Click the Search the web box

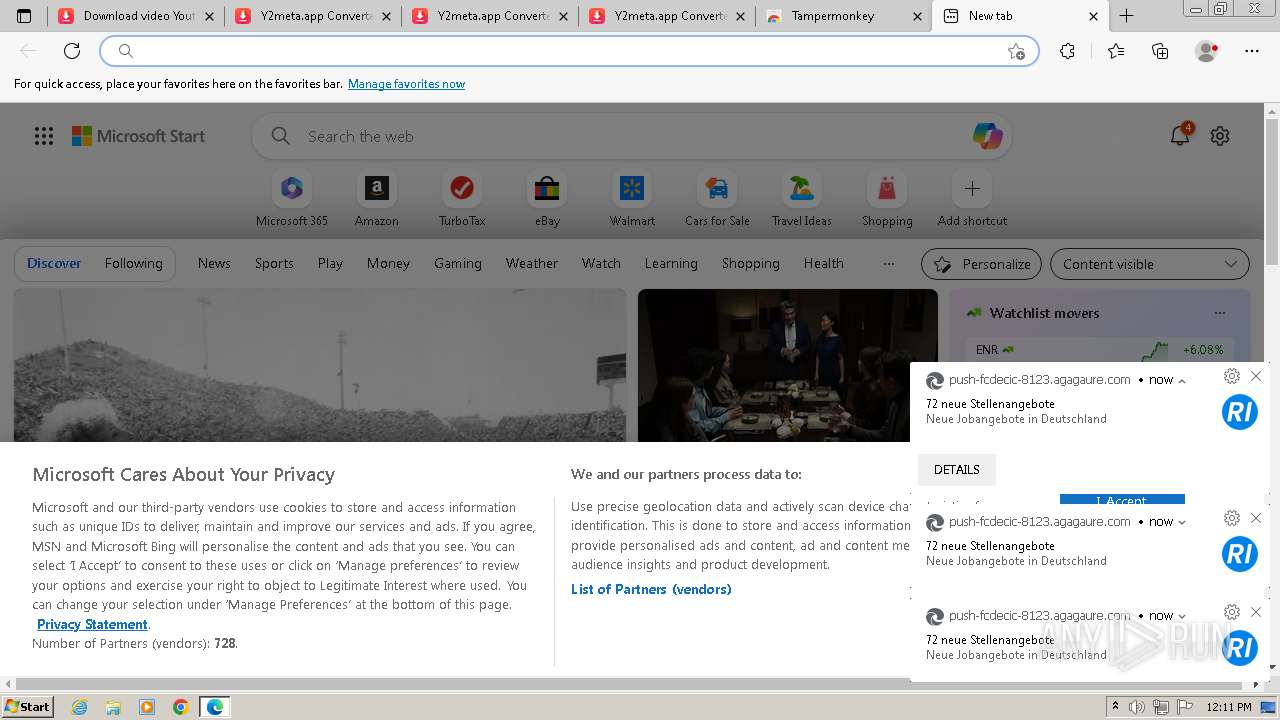(x=630, y=136)
